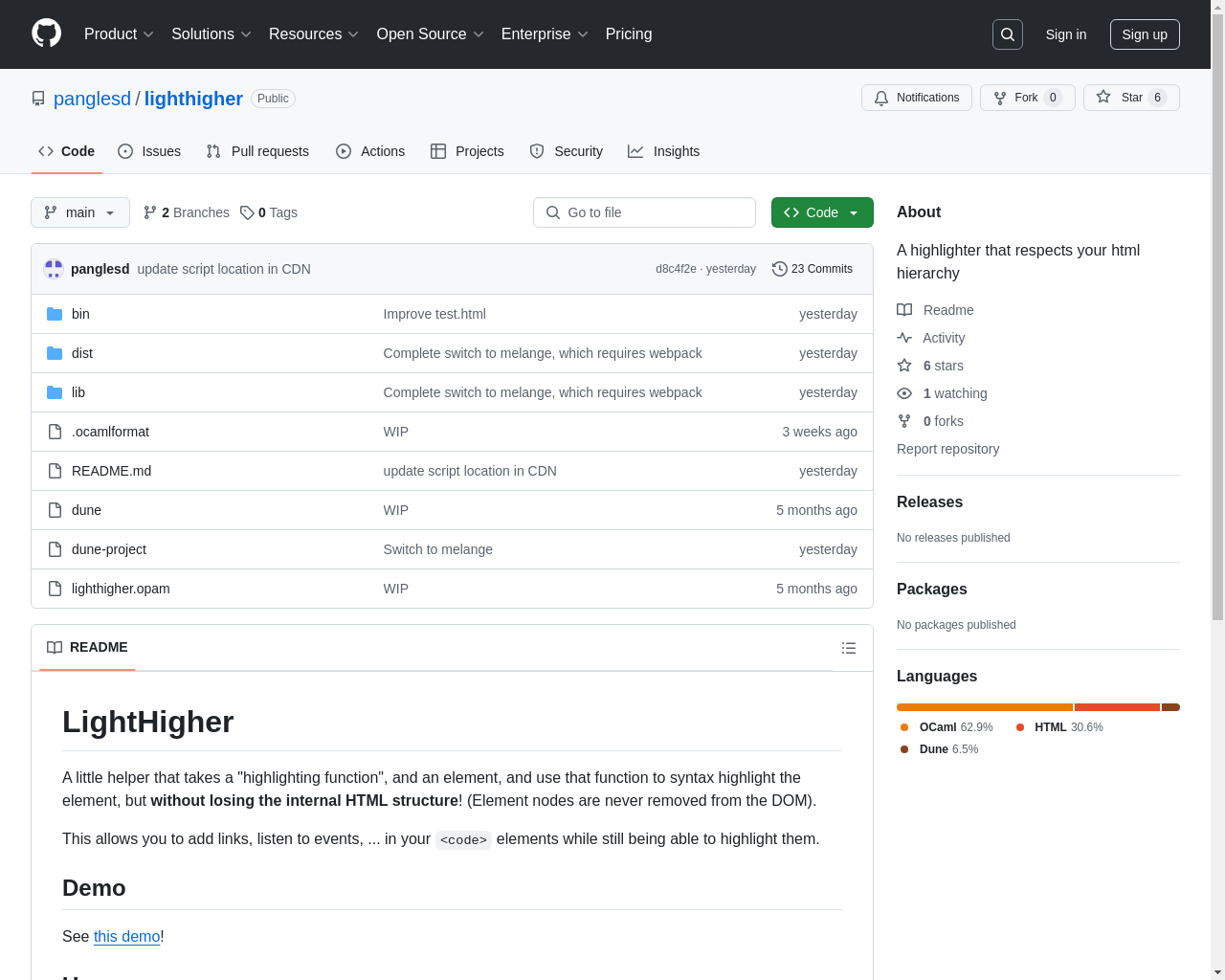Image resolution: width=1225 pixels, height=980 pixels.
Task: Click the book icon next to Readme
Action: click(x=904, y=310)
